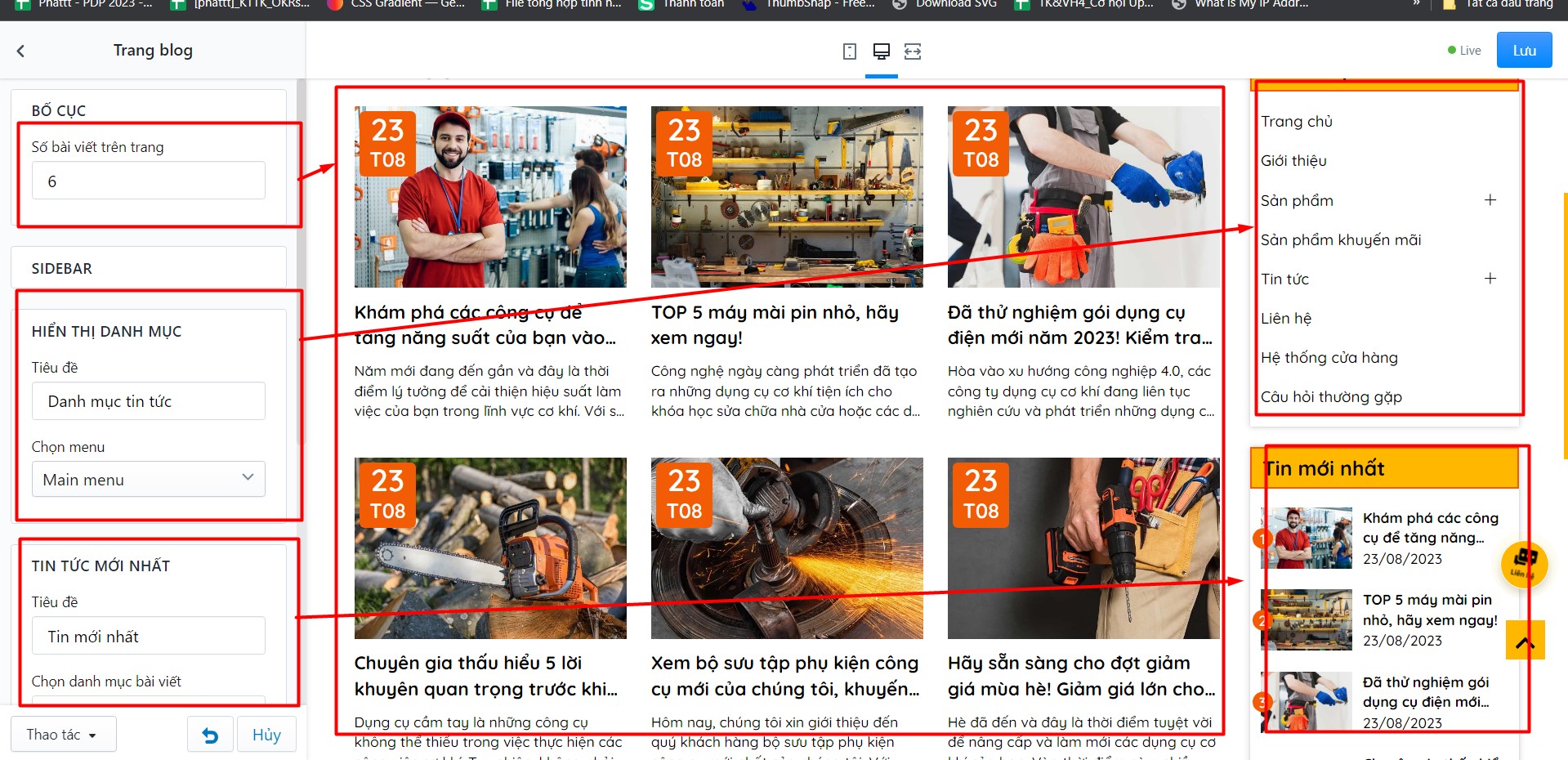Switch preview to full-width view

tap(913, 51)
